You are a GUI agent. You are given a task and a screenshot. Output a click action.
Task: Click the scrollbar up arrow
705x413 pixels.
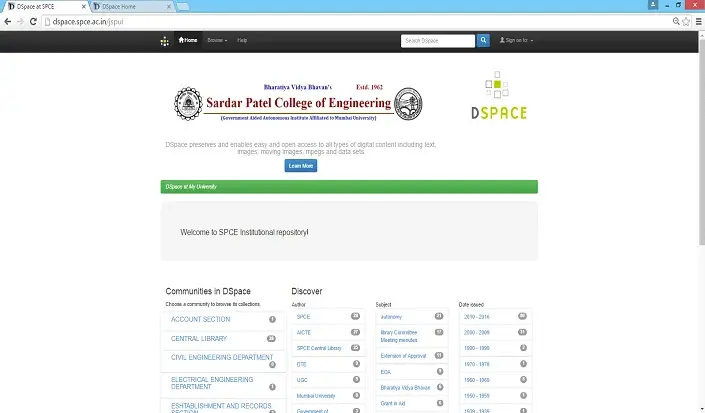click(702, 35)
